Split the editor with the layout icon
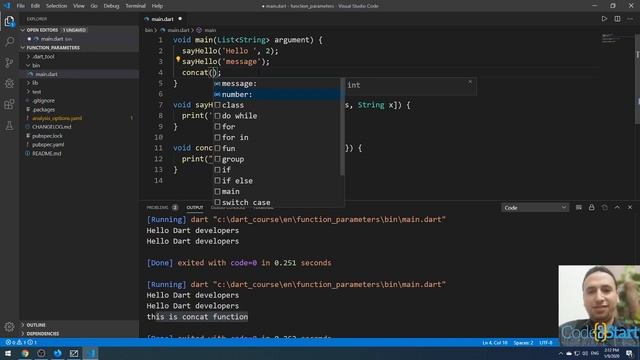 [617, 19]
